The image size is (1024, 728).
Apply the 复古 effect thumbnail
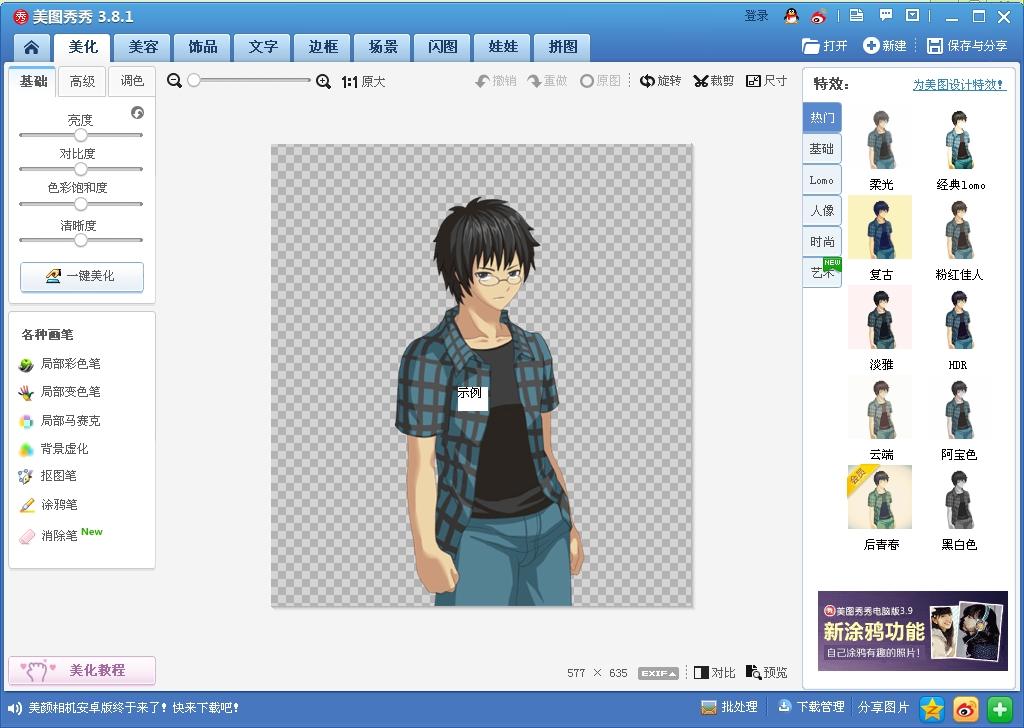coord(880,228)
